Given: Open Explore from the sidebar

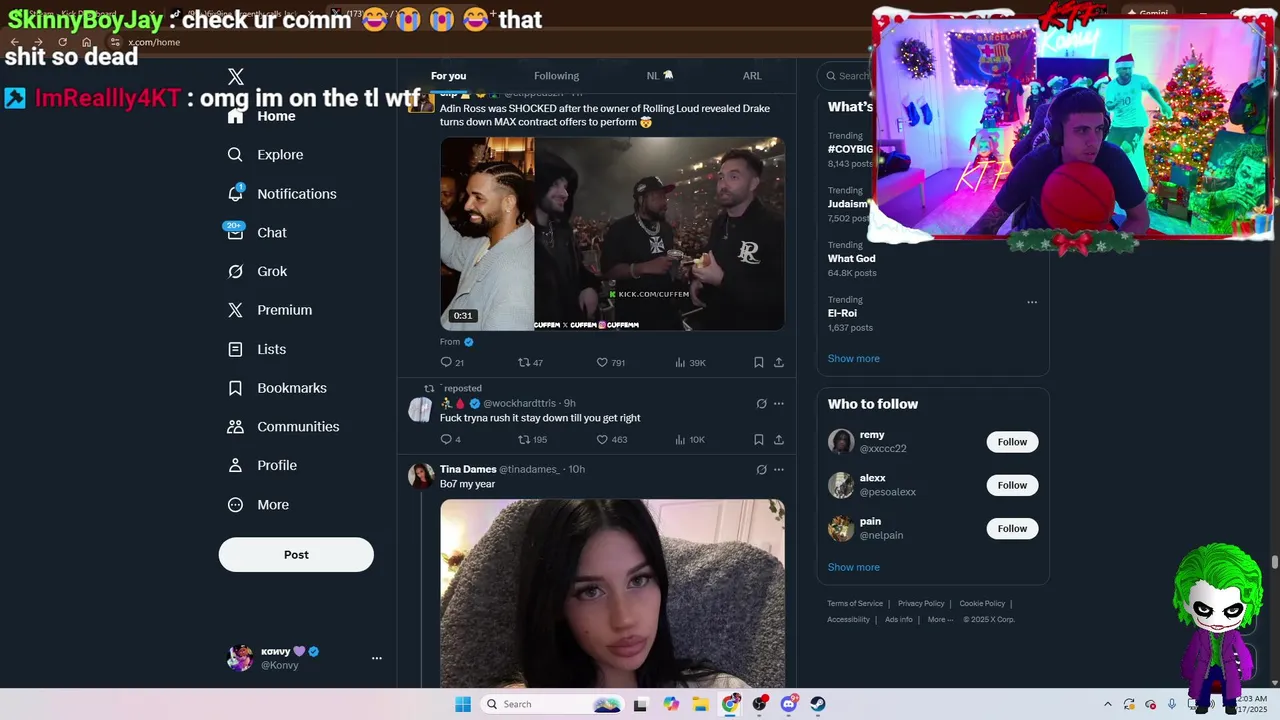Looking at the screenshot, I should point(265,155).
